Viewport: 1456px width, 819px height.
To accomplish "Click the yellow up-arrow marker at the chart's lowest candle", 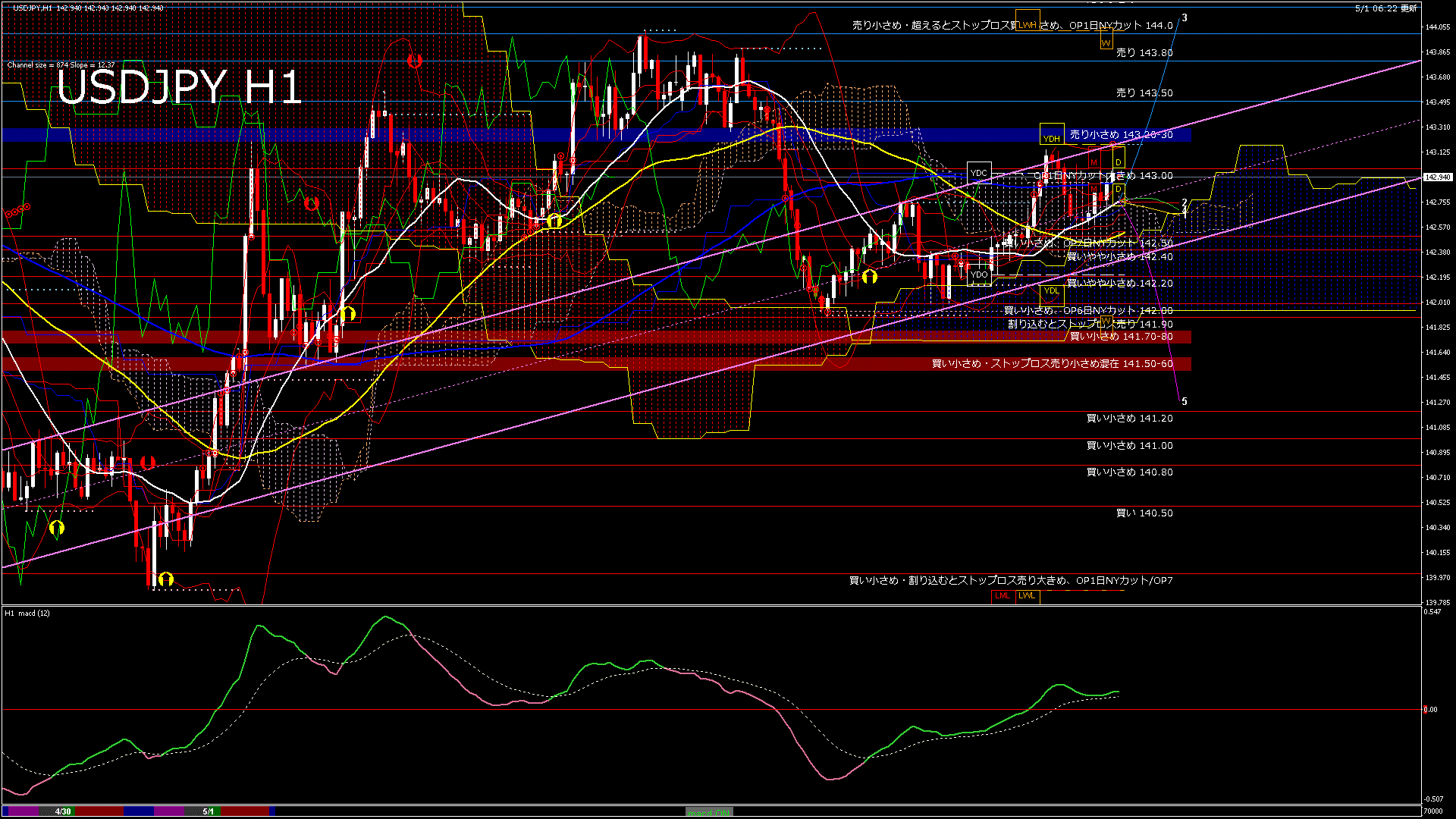I will 166,579.
